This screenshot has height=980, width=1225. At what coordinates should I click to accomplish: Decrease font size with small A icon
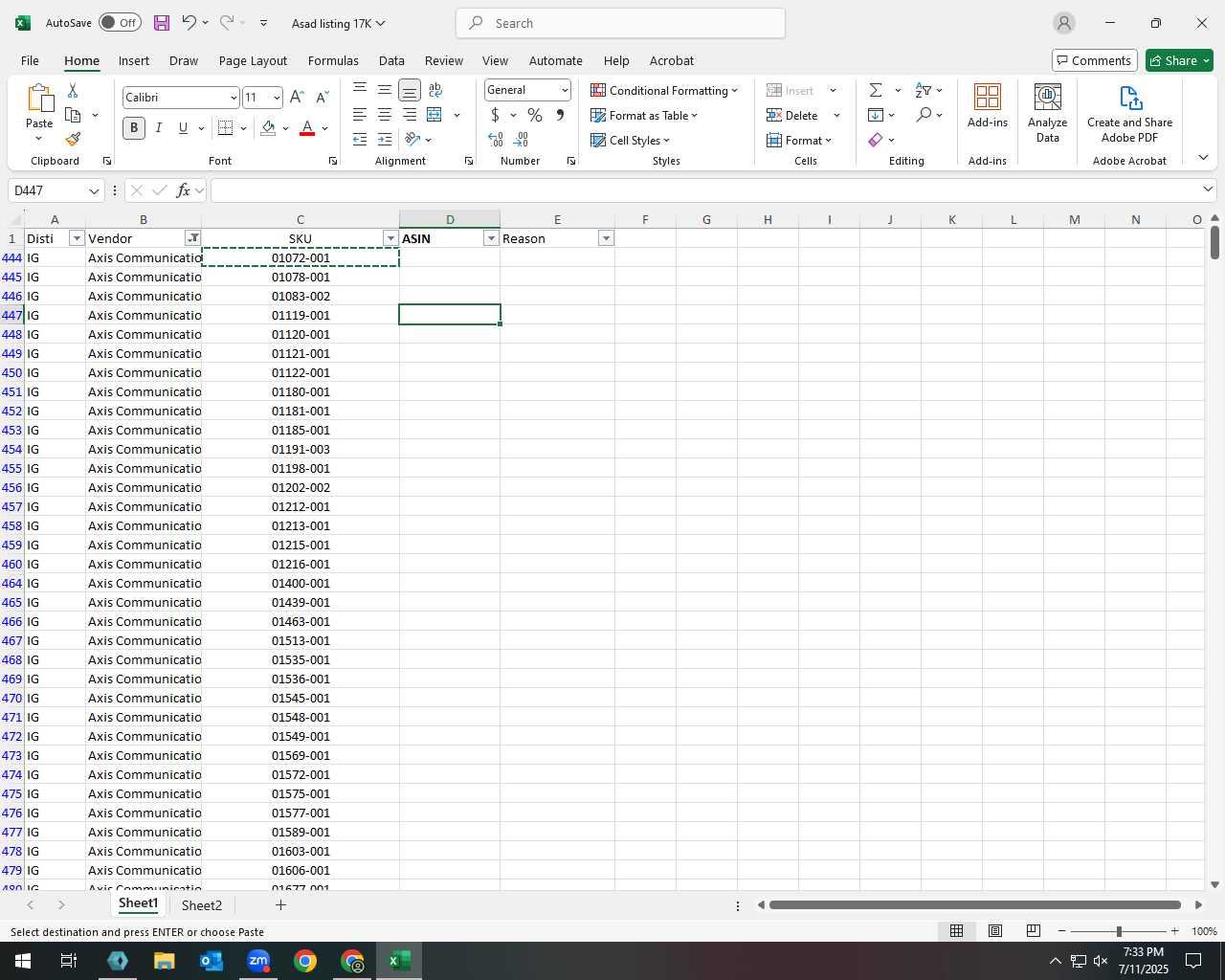pyautogui.click(x=322, y=98)
